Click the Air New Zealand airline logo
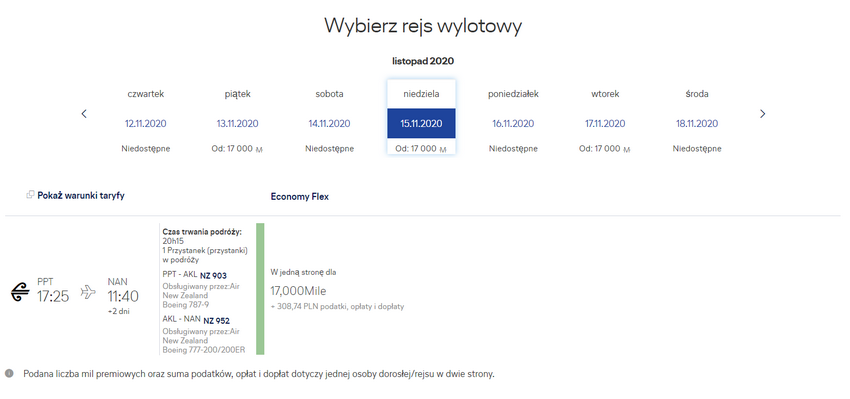850x399 pixels. [x=20, y=293]
